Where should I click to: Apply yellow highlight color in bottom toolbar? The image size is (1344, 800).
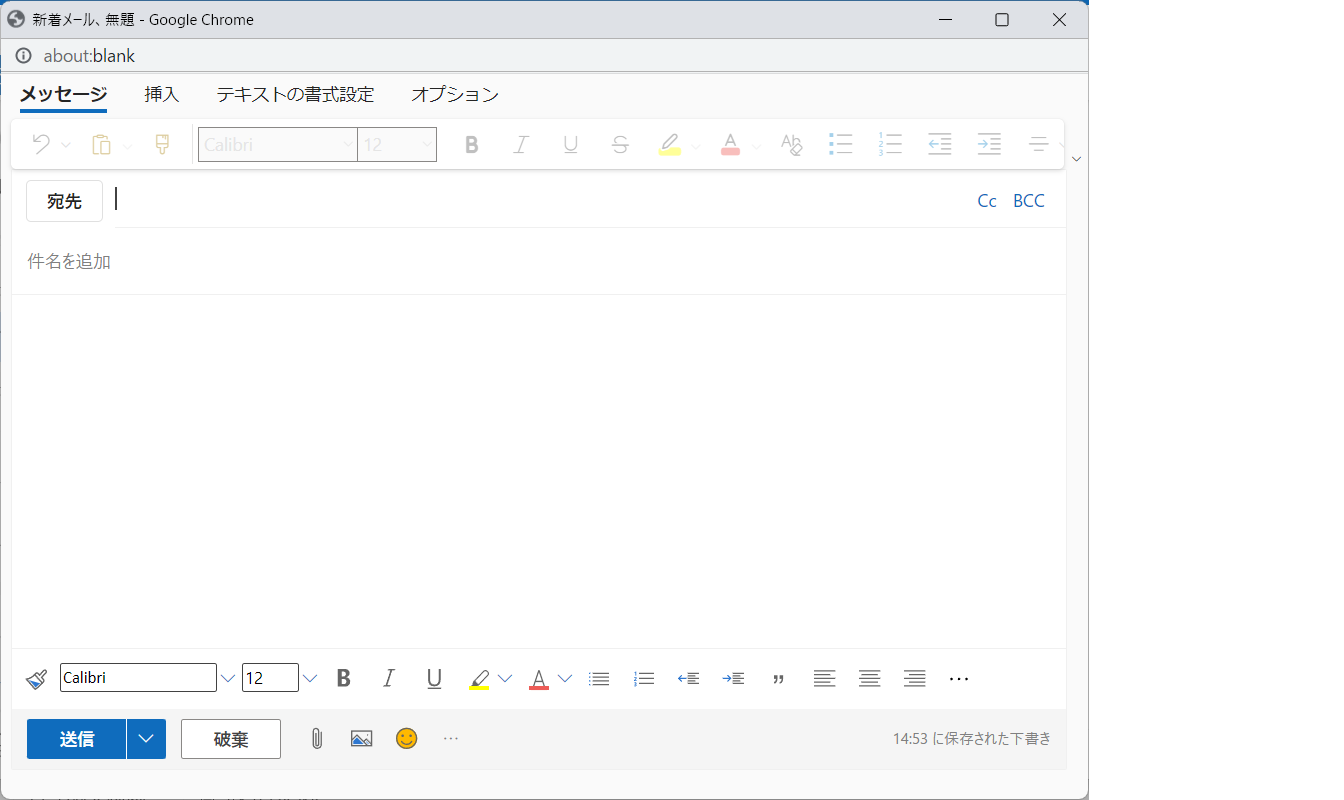(479, 679)
